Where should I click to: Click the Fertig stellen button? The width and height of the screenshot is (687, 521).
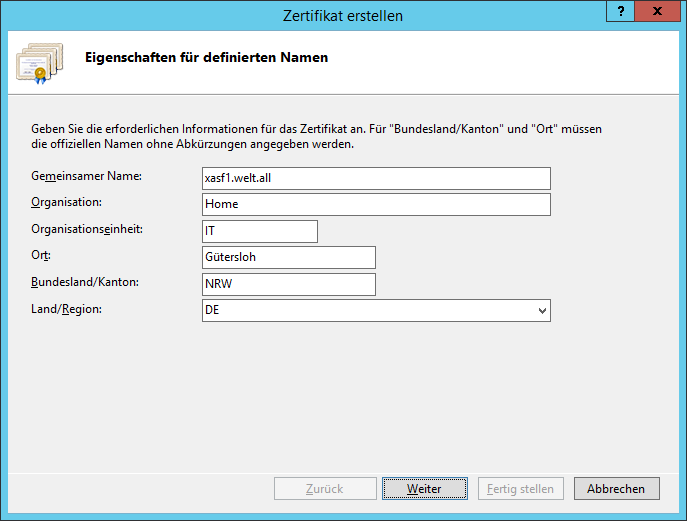pos(521,489)
